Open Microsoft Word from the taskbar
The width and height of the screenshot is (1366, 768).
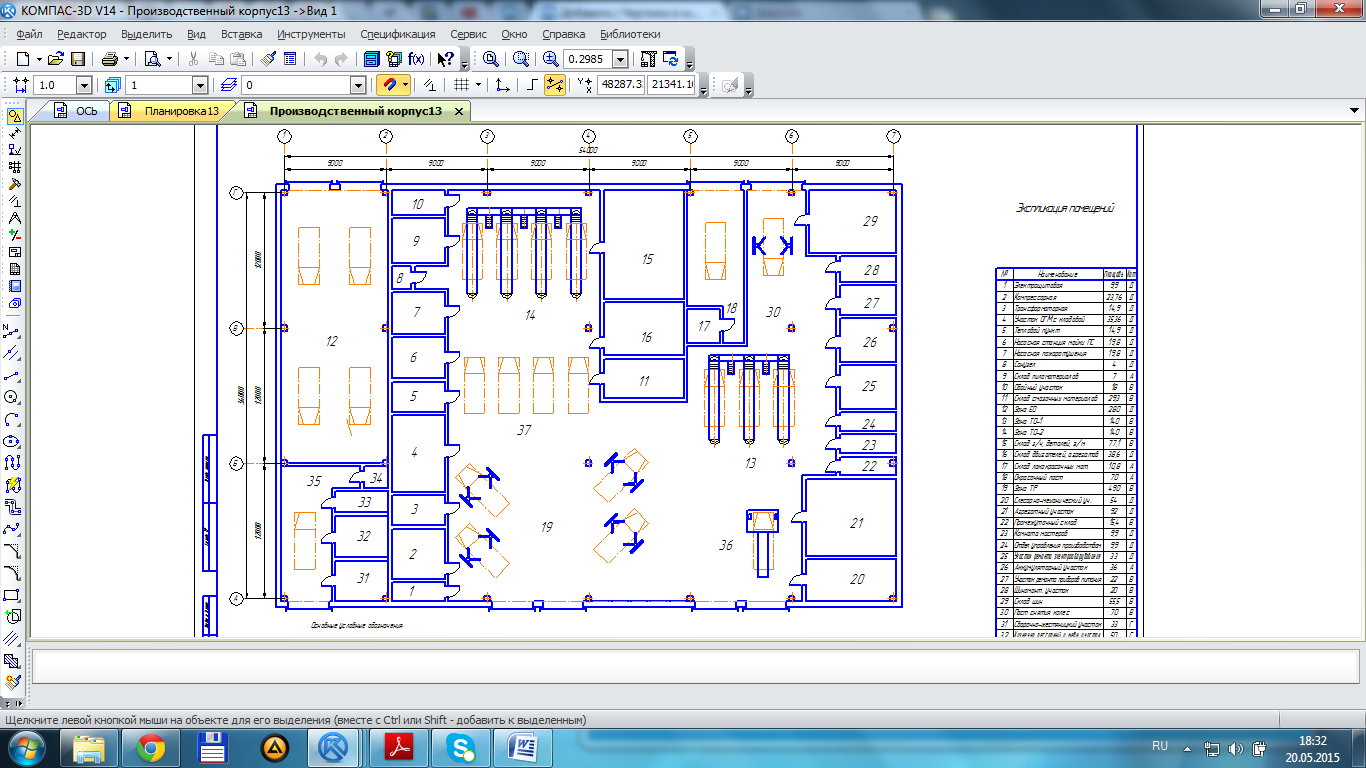coord(521,747)
